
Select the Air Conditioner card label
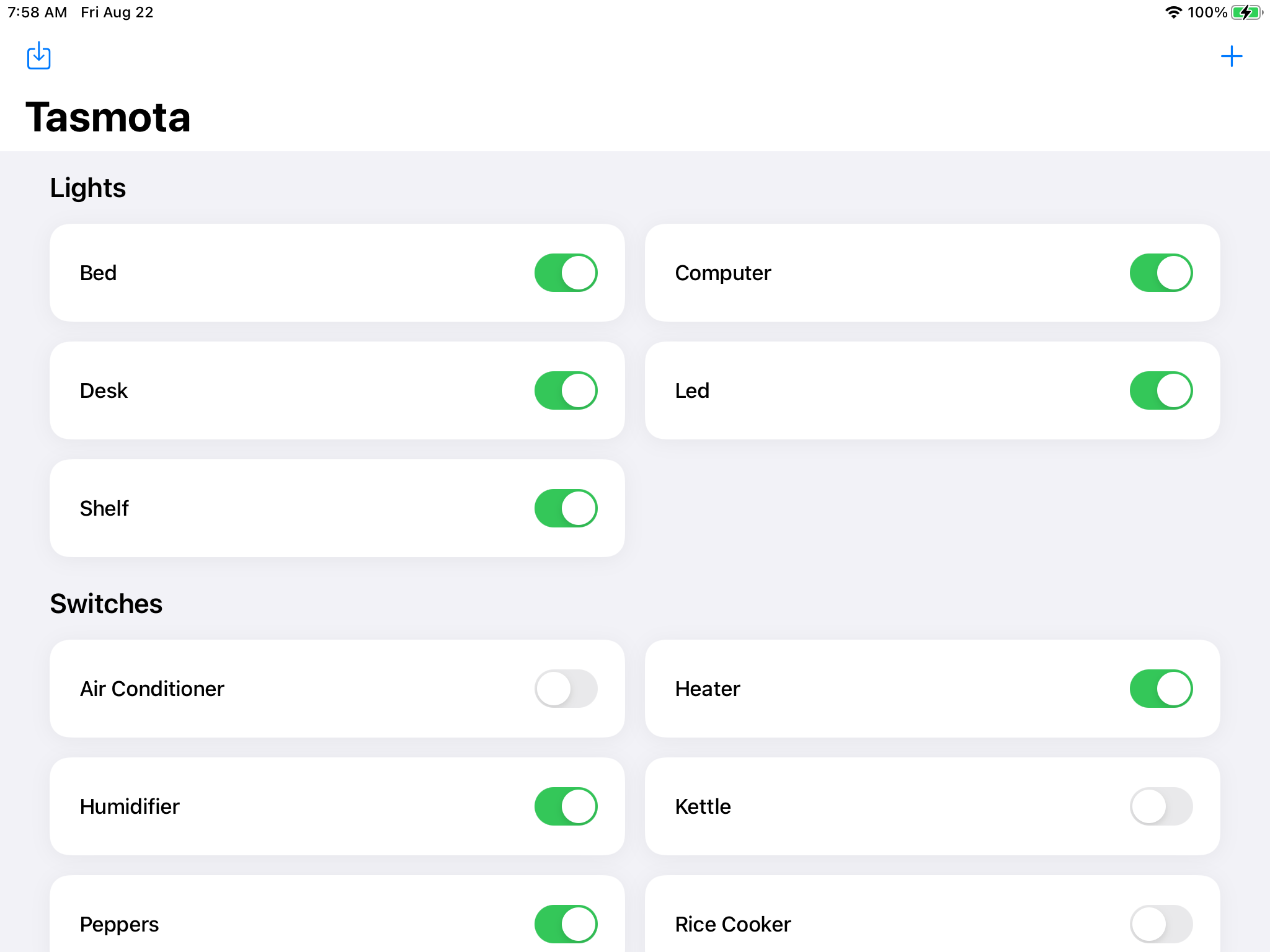point(152,689)
